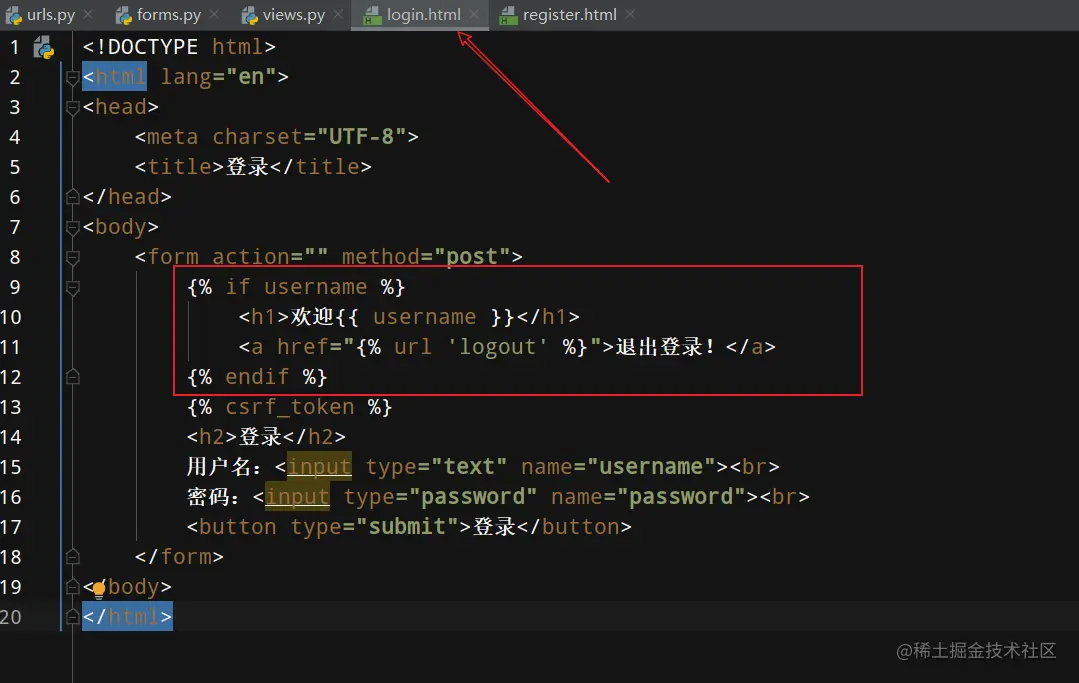This screenshot has width=1079, height=683.
Task: Collapse the head block fold on line 3
Action: (72, 107)
